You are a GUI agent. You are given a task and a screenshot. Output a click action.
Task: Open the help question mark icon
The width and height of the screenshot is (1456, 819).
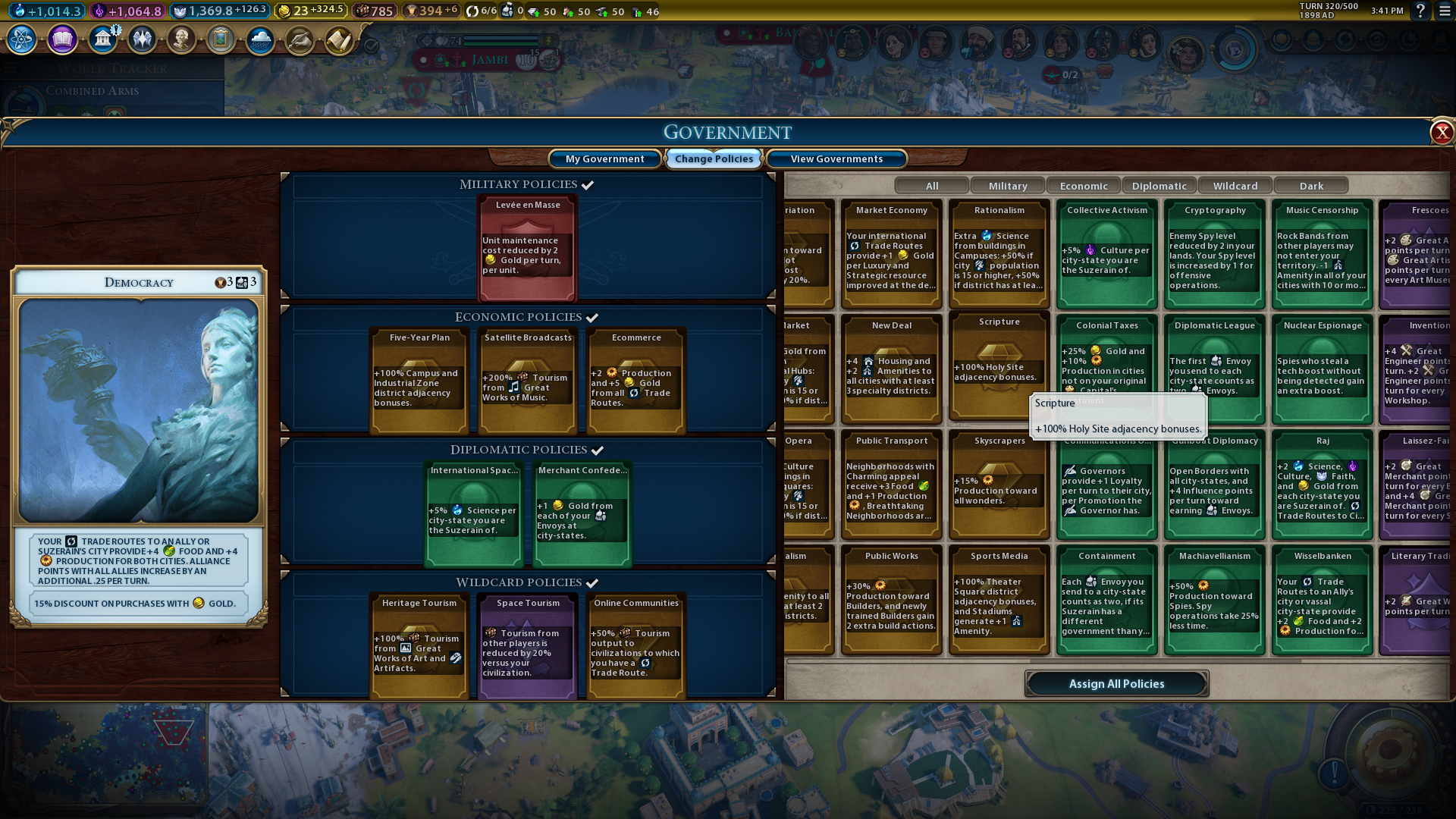(x=1420, y=11)
